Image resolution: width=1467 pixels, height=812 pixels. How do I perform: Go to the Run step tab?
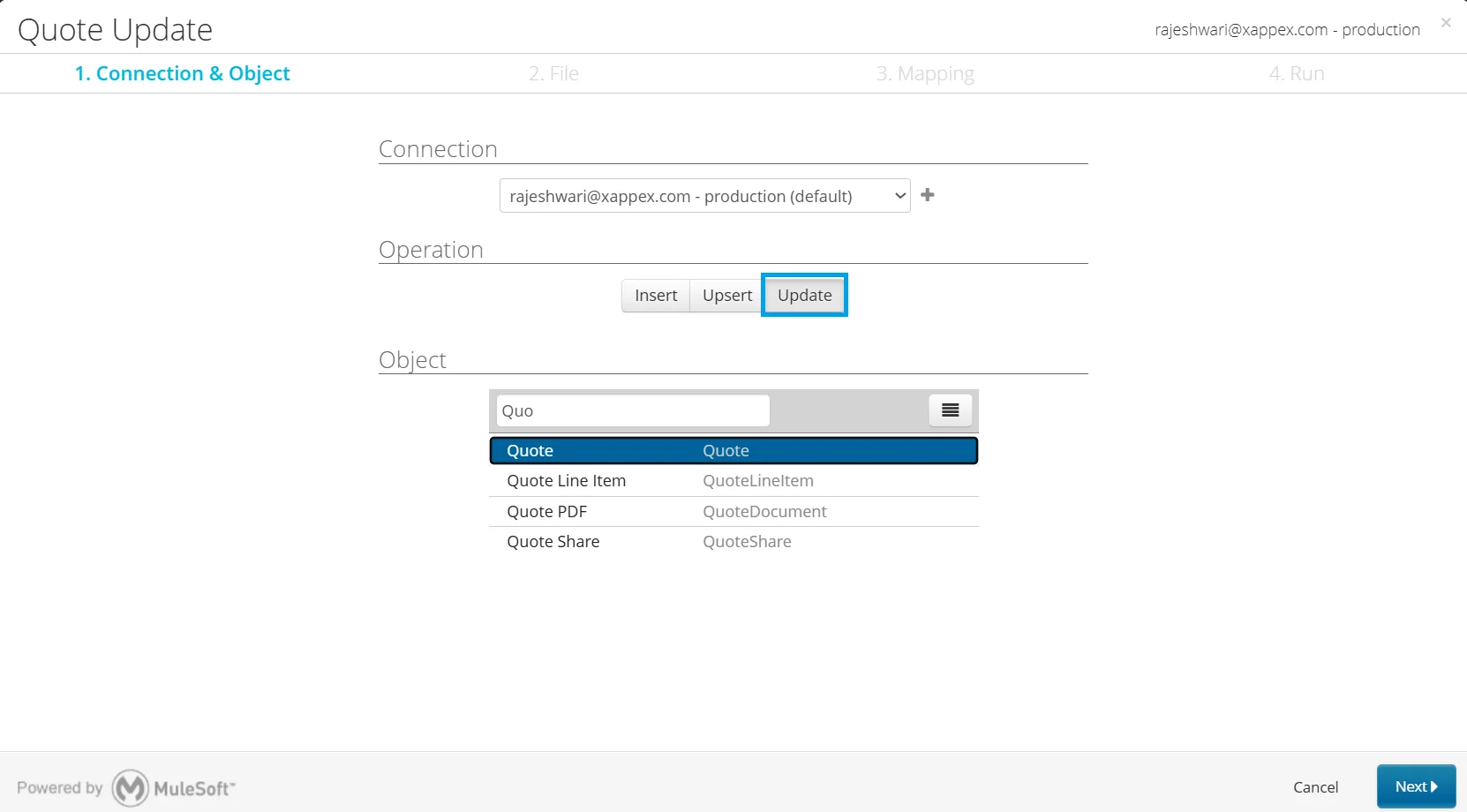[x=1297, y=73]
